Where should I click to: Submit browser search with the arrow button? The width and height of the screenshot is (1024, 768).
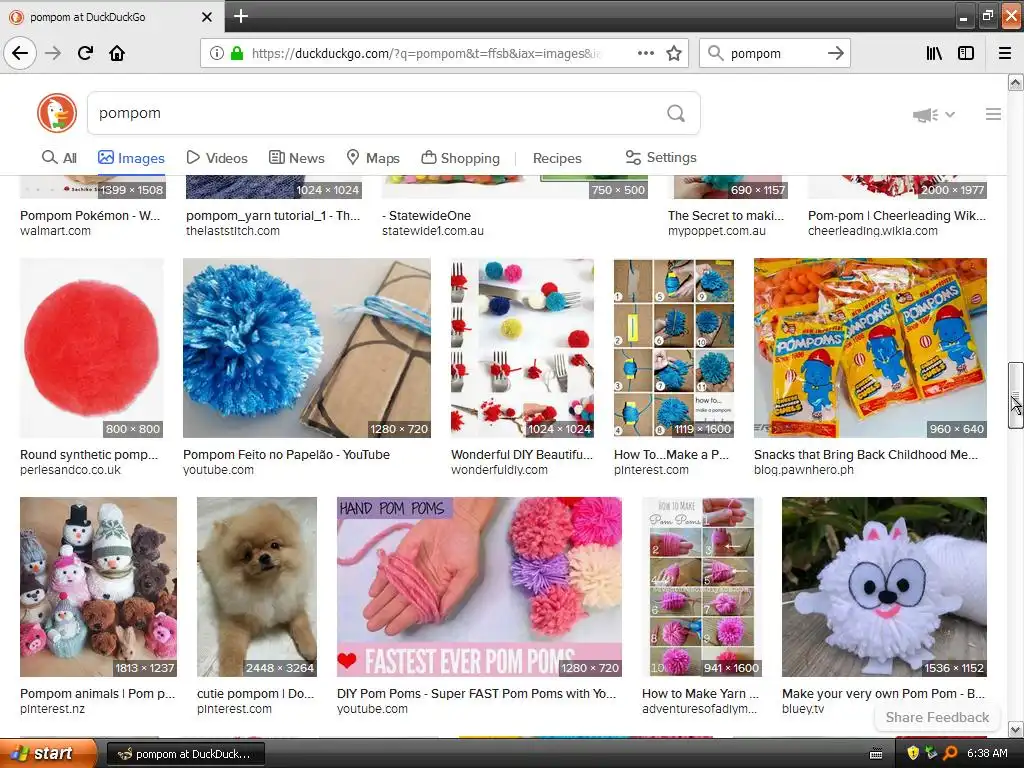pyautogui.click(x=835, y=53)
